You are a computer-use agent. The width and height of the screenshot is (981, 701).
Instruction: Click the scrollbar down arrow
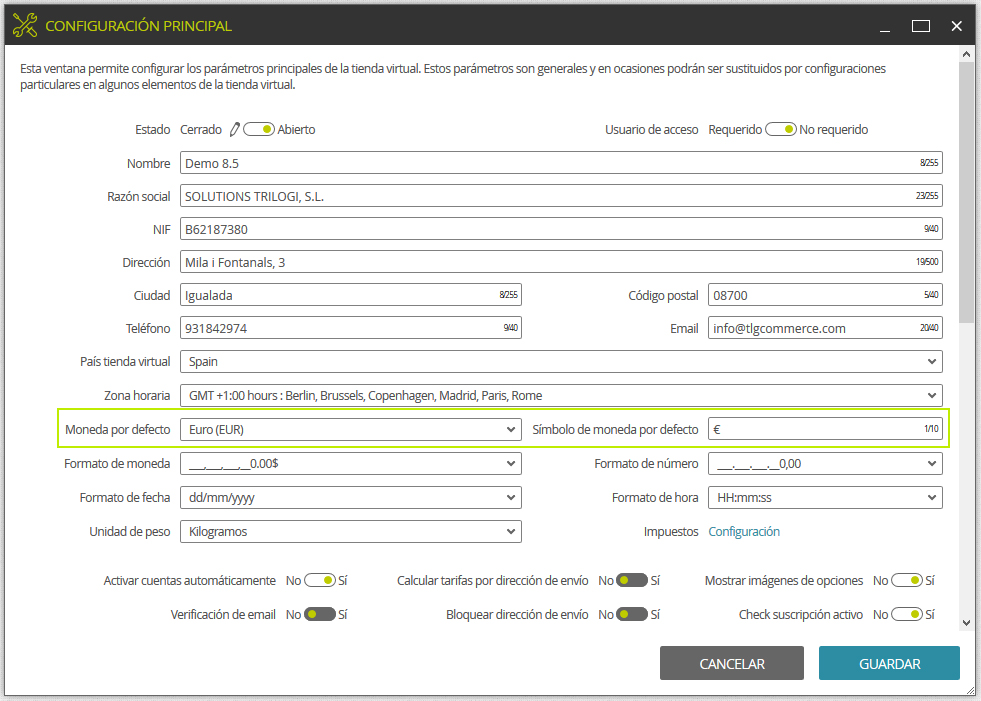966,623
